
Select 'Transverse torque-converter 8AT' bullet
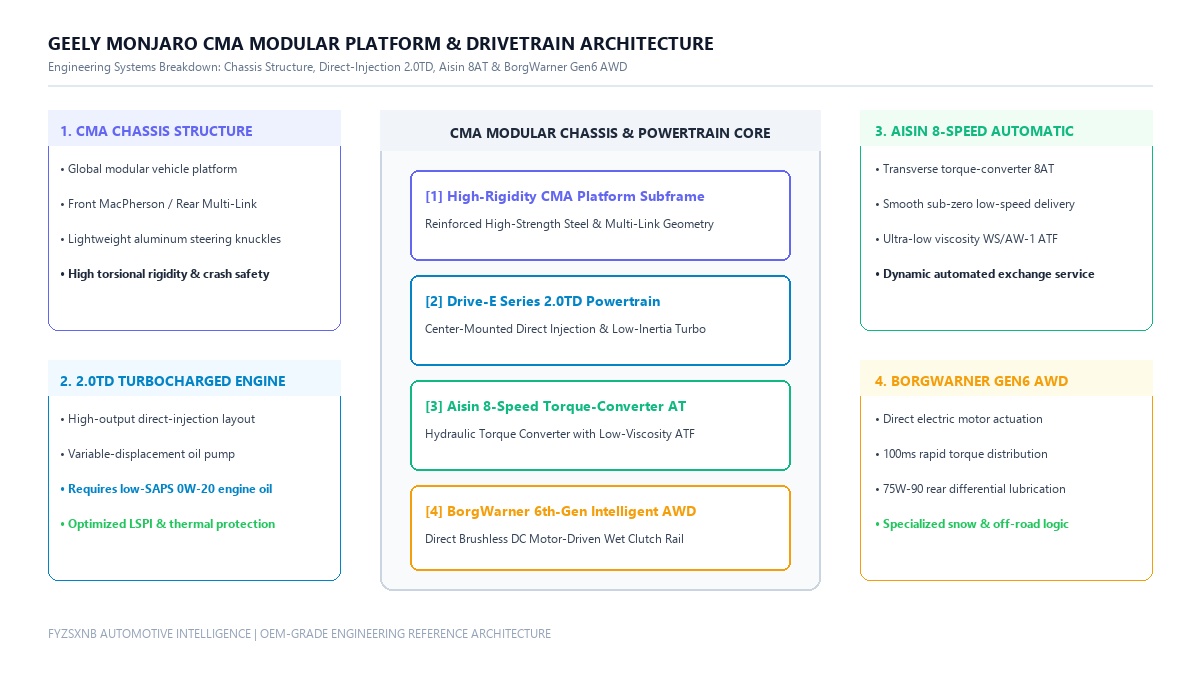coord(964,169)
